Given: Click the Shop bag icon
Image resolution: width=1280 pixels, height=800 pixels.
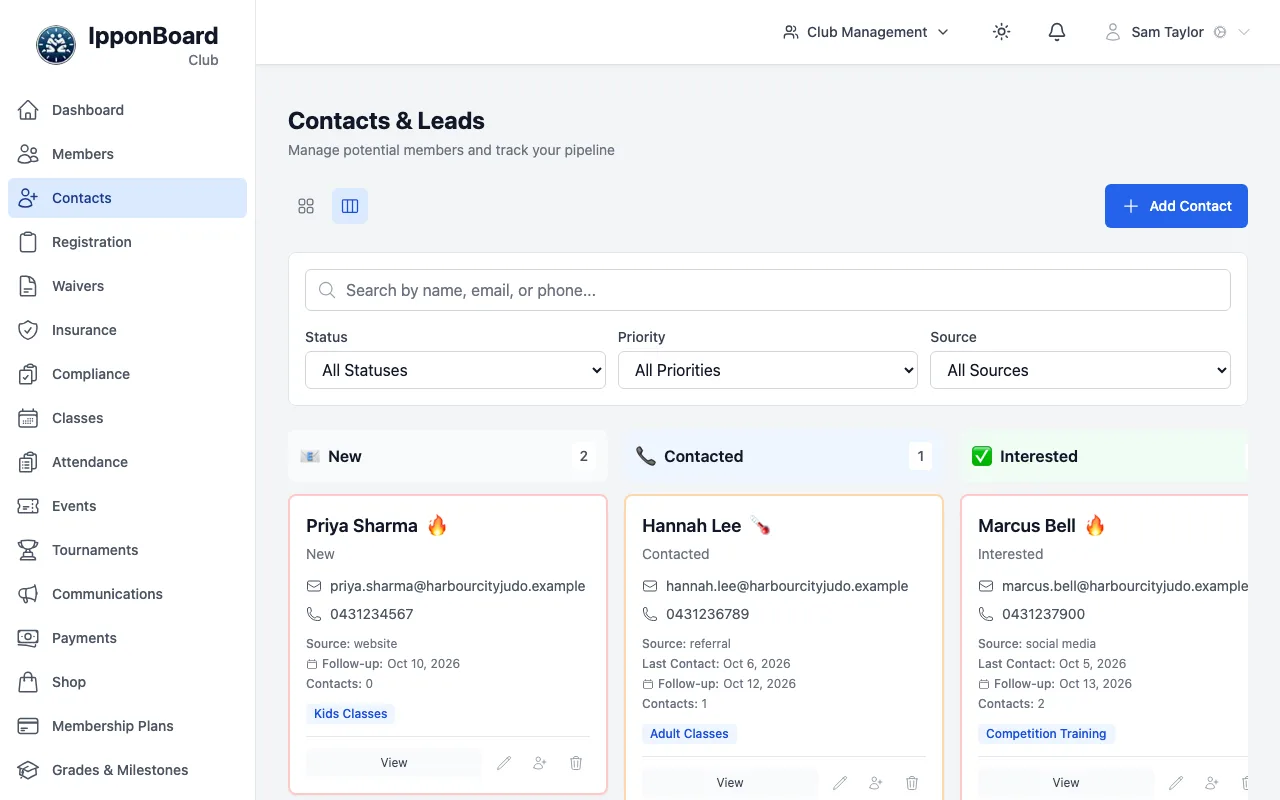Looking at the screenshot, I should [28, 682].
